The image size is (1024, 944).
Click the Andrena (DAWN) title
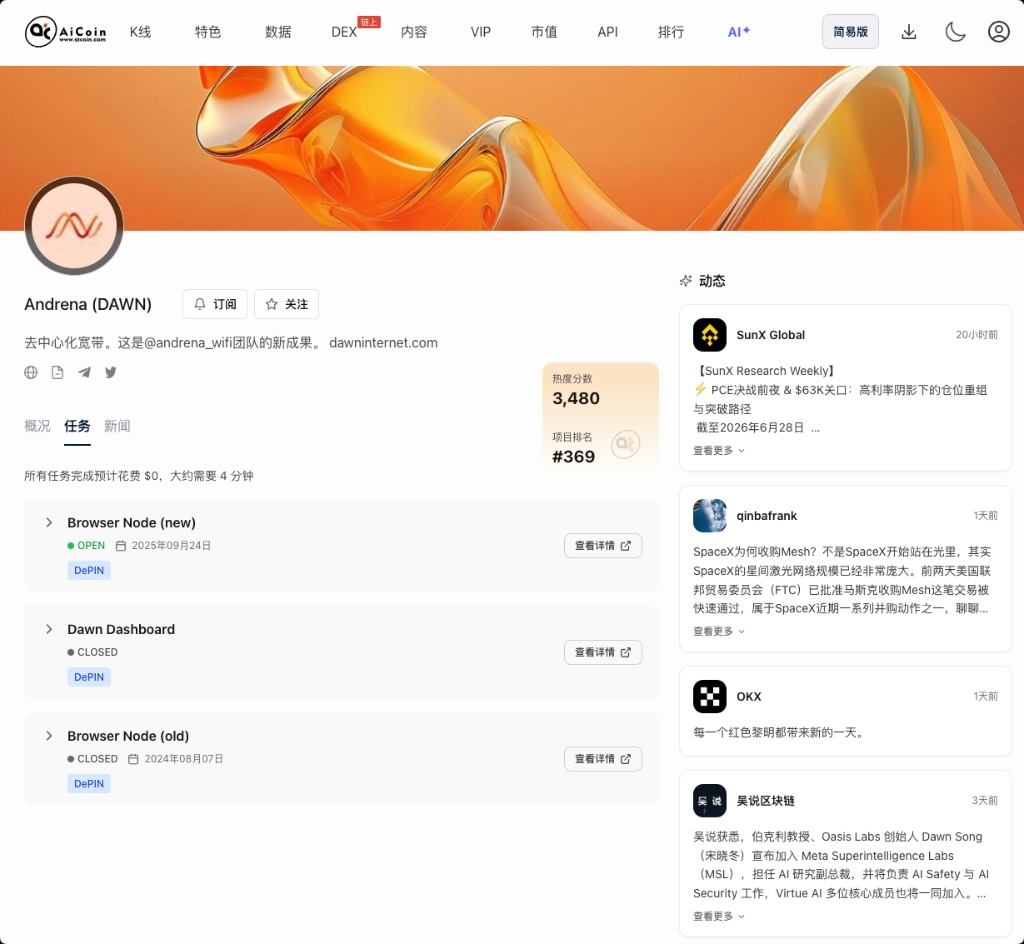click(88, 304)
